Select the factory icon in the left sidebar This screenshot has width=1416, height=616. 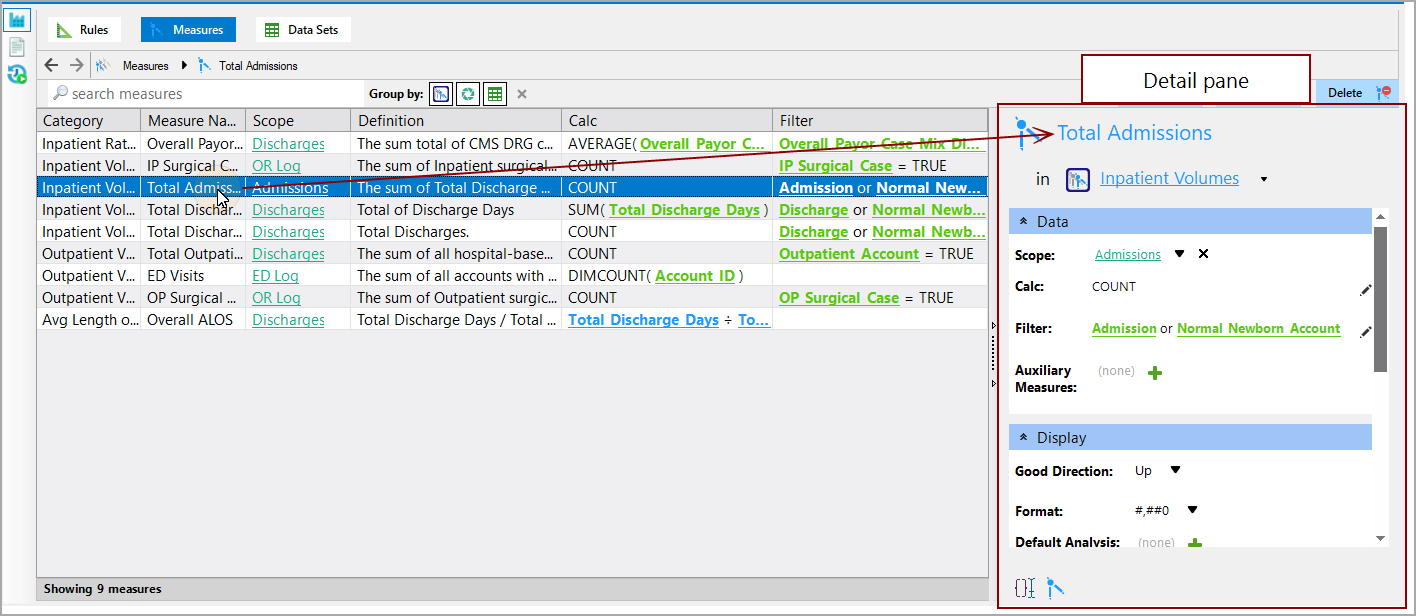click(x=16, y=18)
